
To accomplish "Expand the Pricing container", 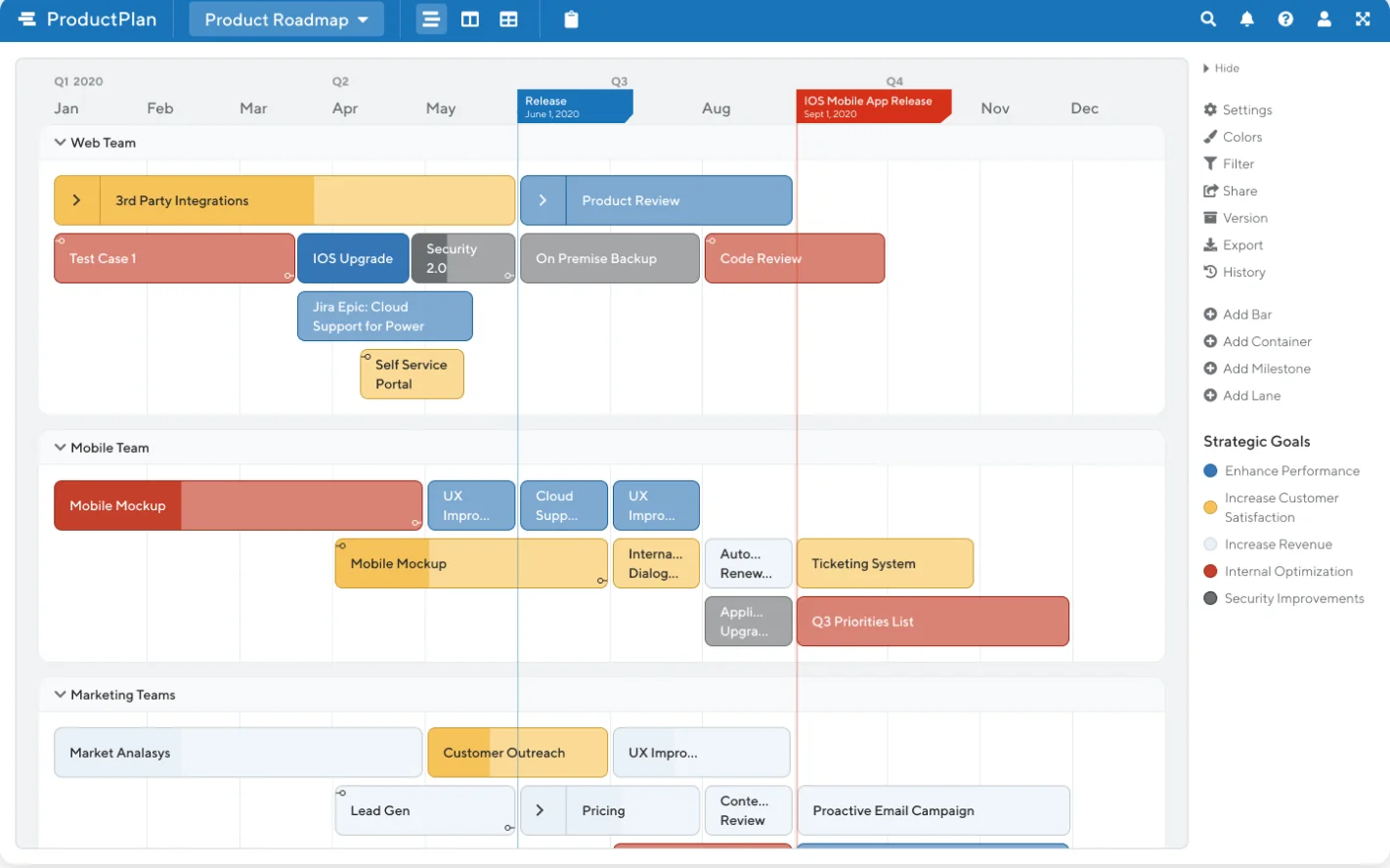I will [541, 810].
